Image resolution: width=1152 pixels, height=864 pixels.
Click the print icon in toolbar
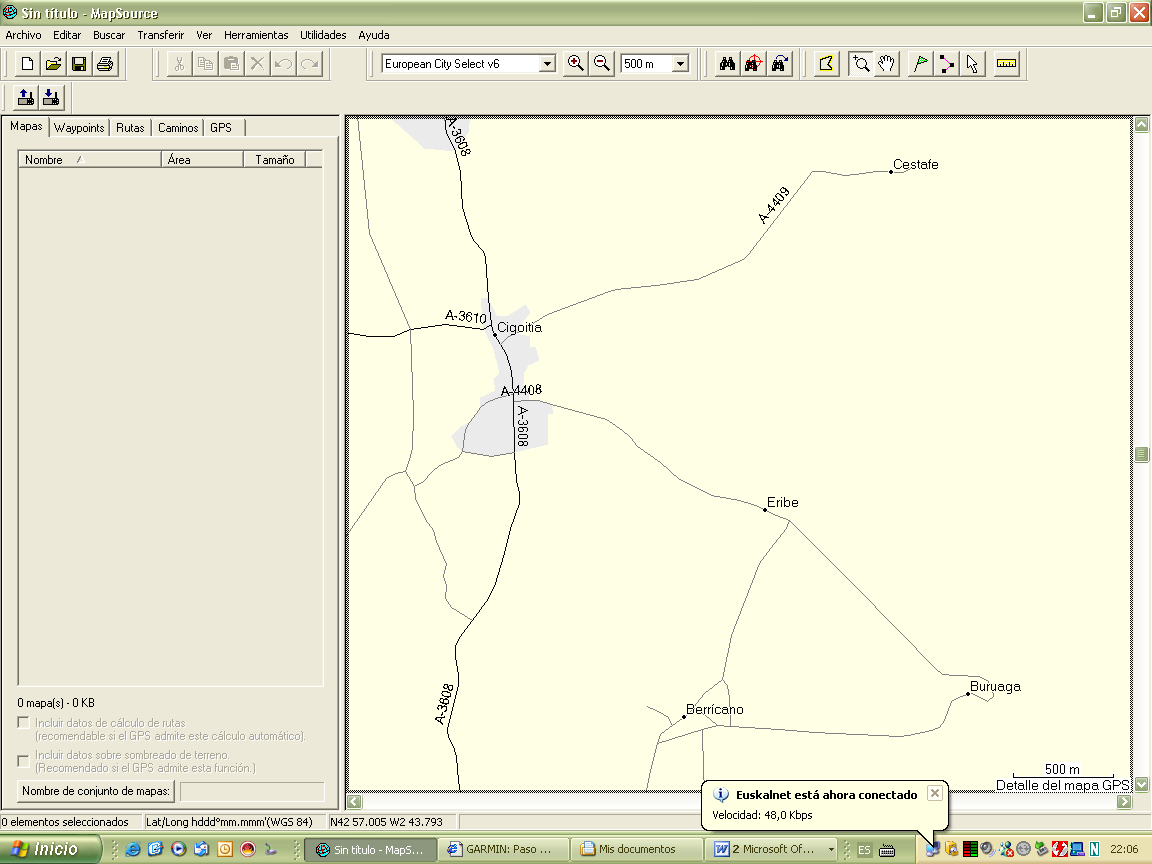[105, 64]
